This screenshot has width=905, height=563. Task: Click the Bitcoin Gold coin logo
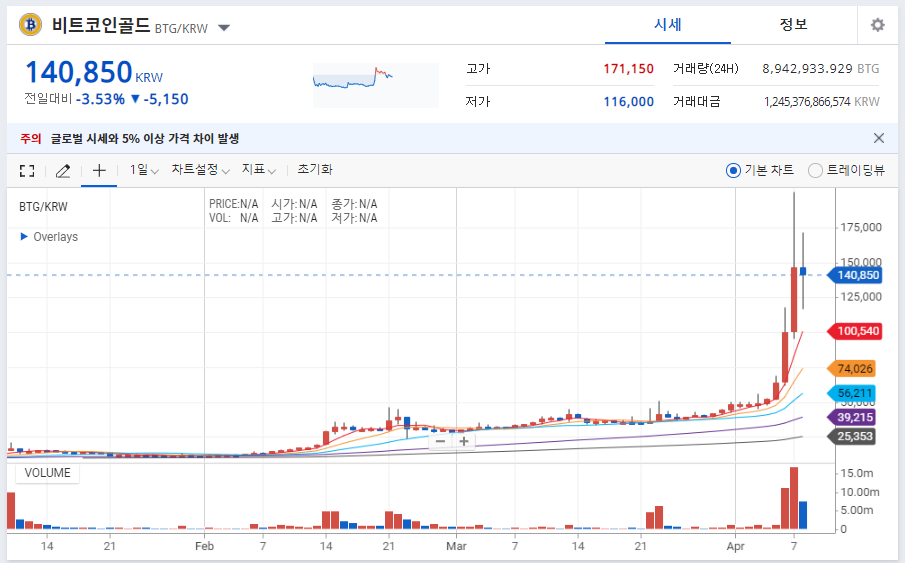coord(31,25)
